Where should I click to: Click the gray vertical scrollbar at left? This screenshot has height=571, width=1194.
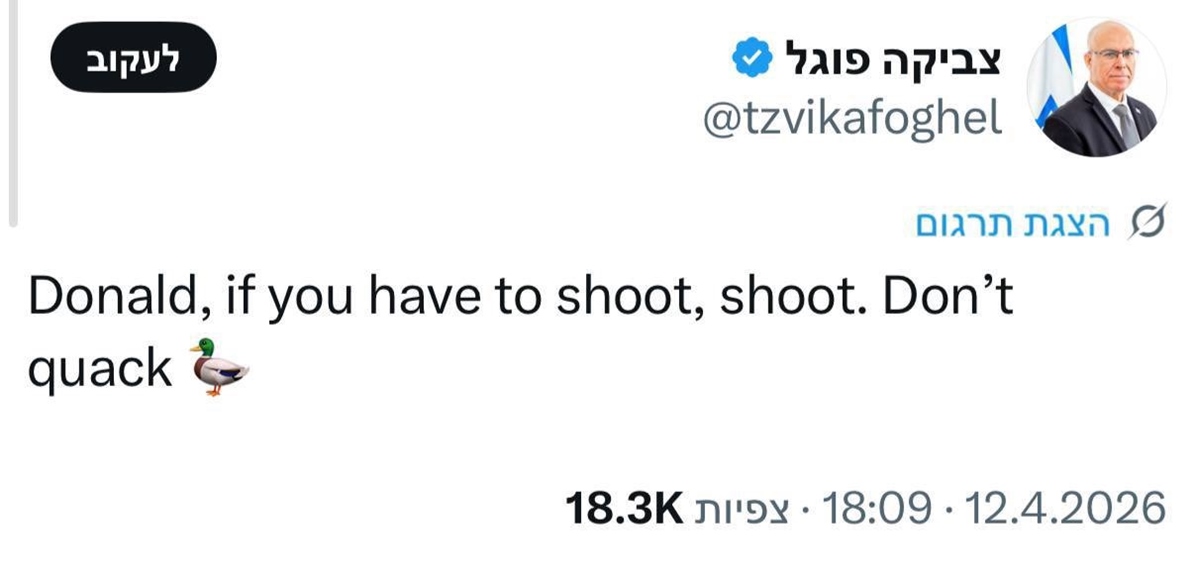coord(12,110)
